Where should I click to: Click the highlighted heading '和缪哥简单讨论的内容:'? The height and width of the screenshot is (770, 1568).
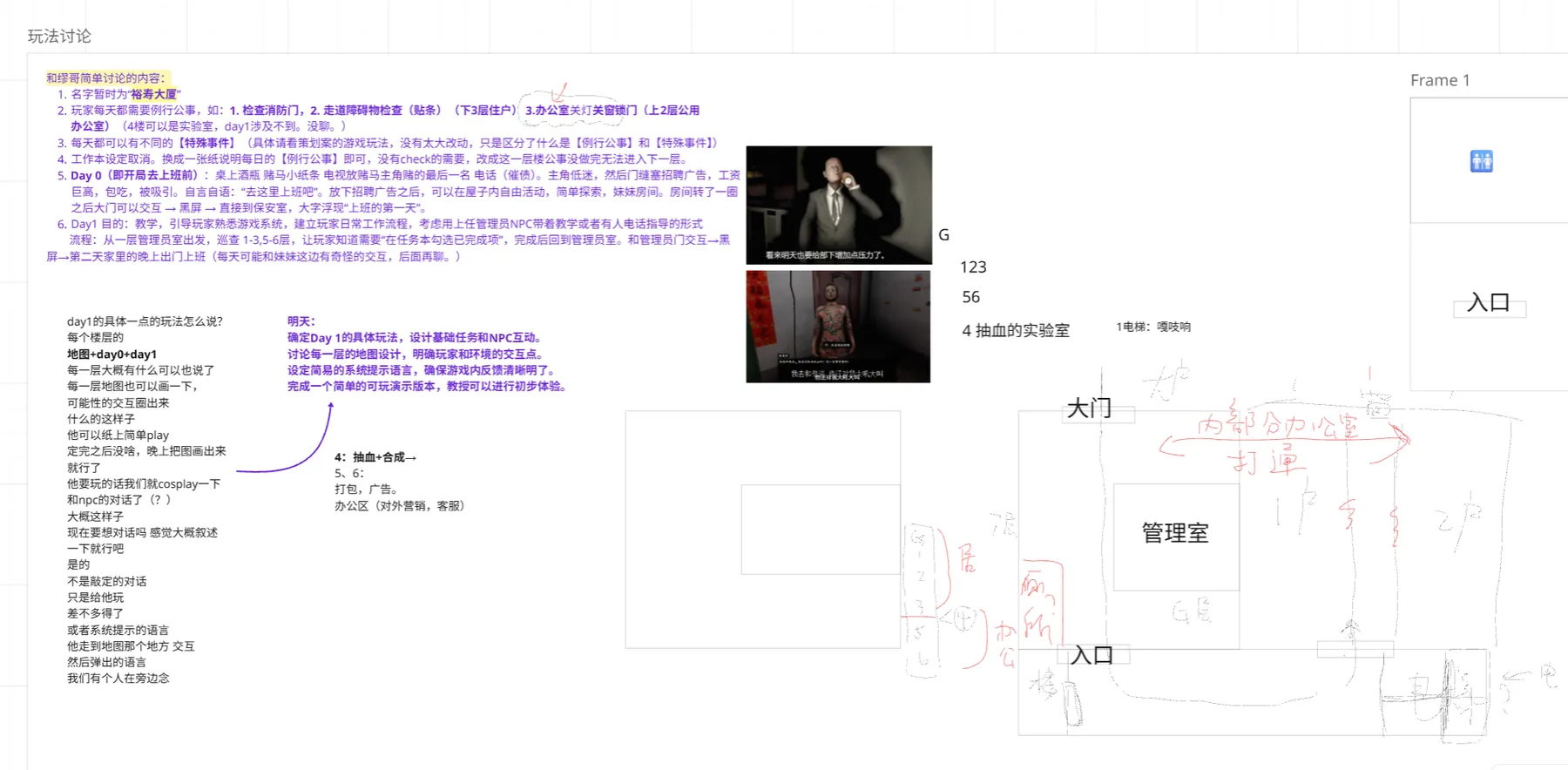click(105, 78)
